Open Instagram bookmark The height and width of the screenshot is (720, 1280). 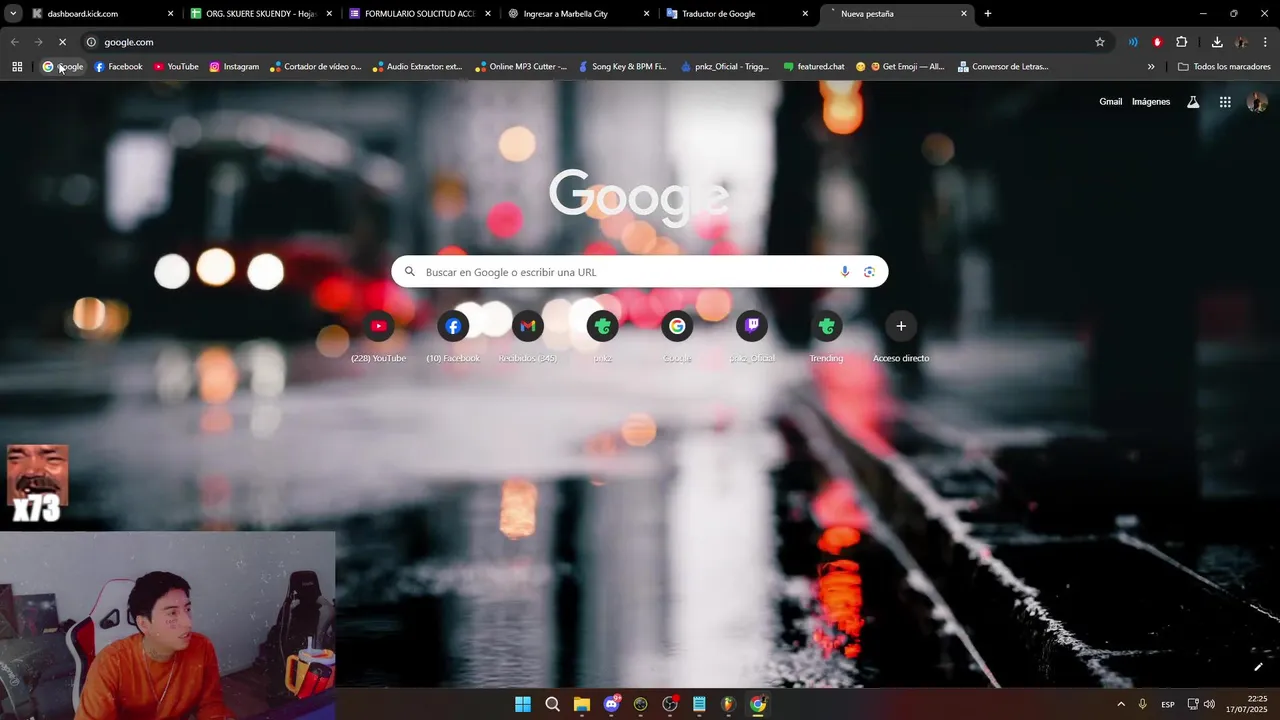(234, 67)
